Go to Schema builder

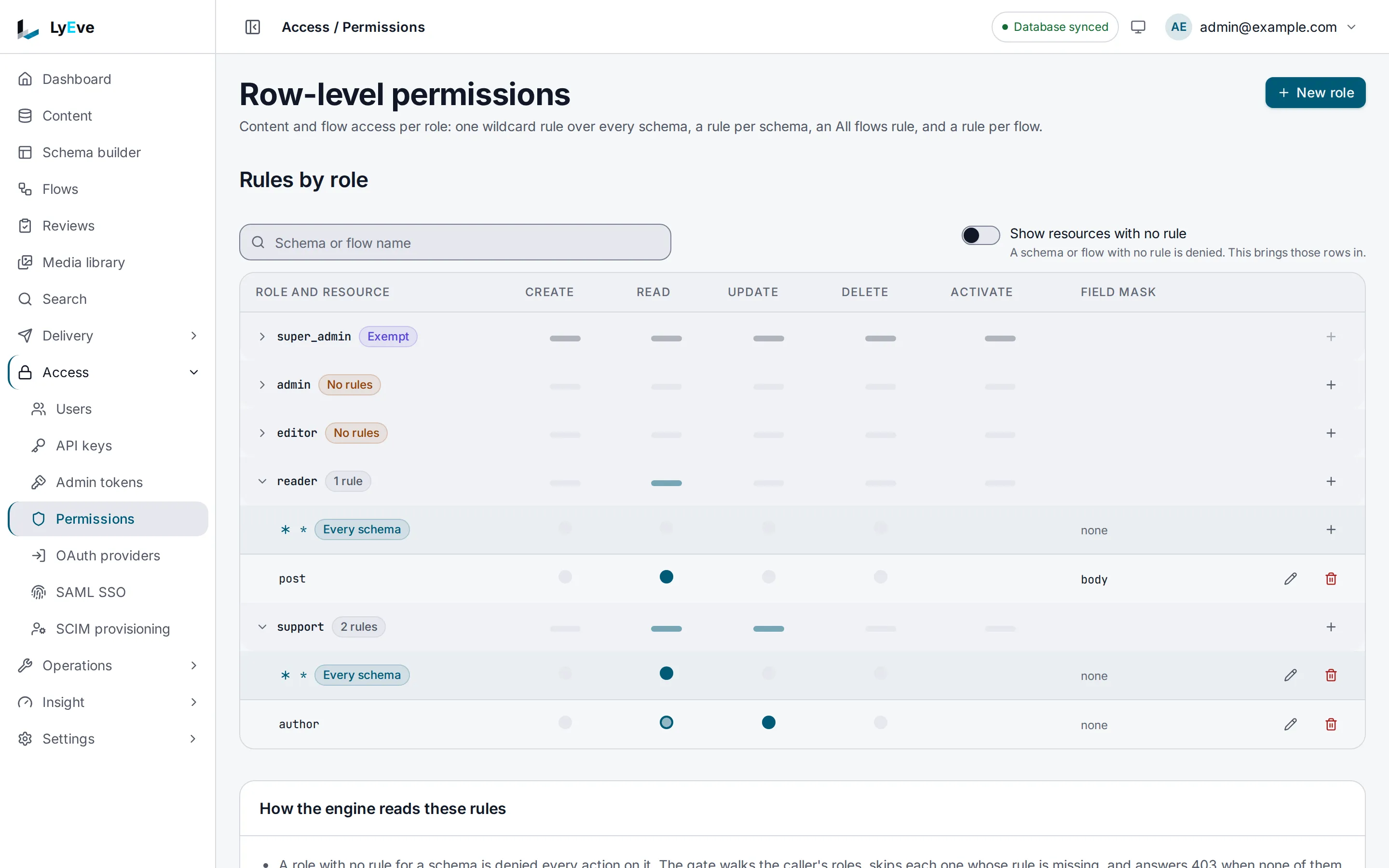pyautogui.click(x=108, y=152)
